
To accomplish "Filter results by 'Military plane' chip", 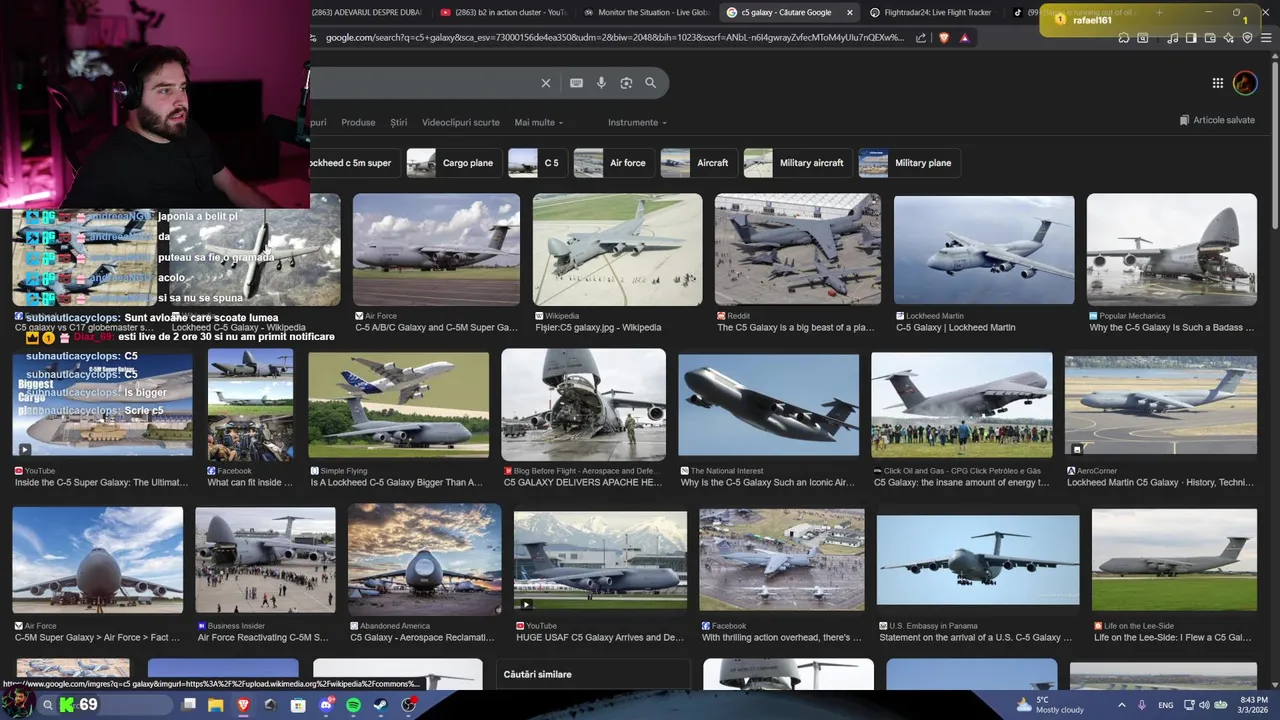I will pyautogui.click(x=910, y=163).
